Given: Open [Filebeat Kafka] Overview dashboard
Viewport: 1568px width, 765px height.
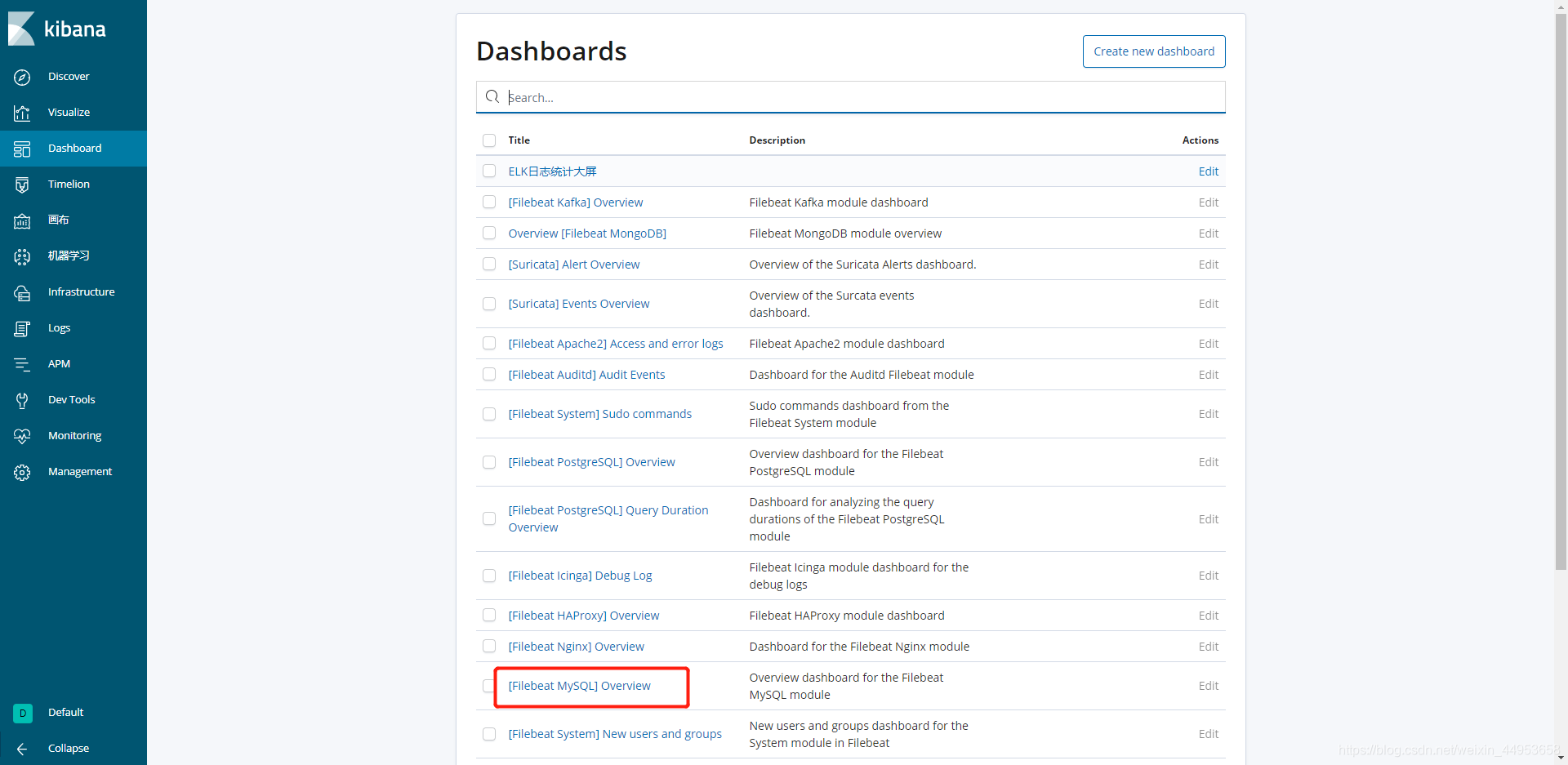Looking at the screenshot, I should (575, 202).
